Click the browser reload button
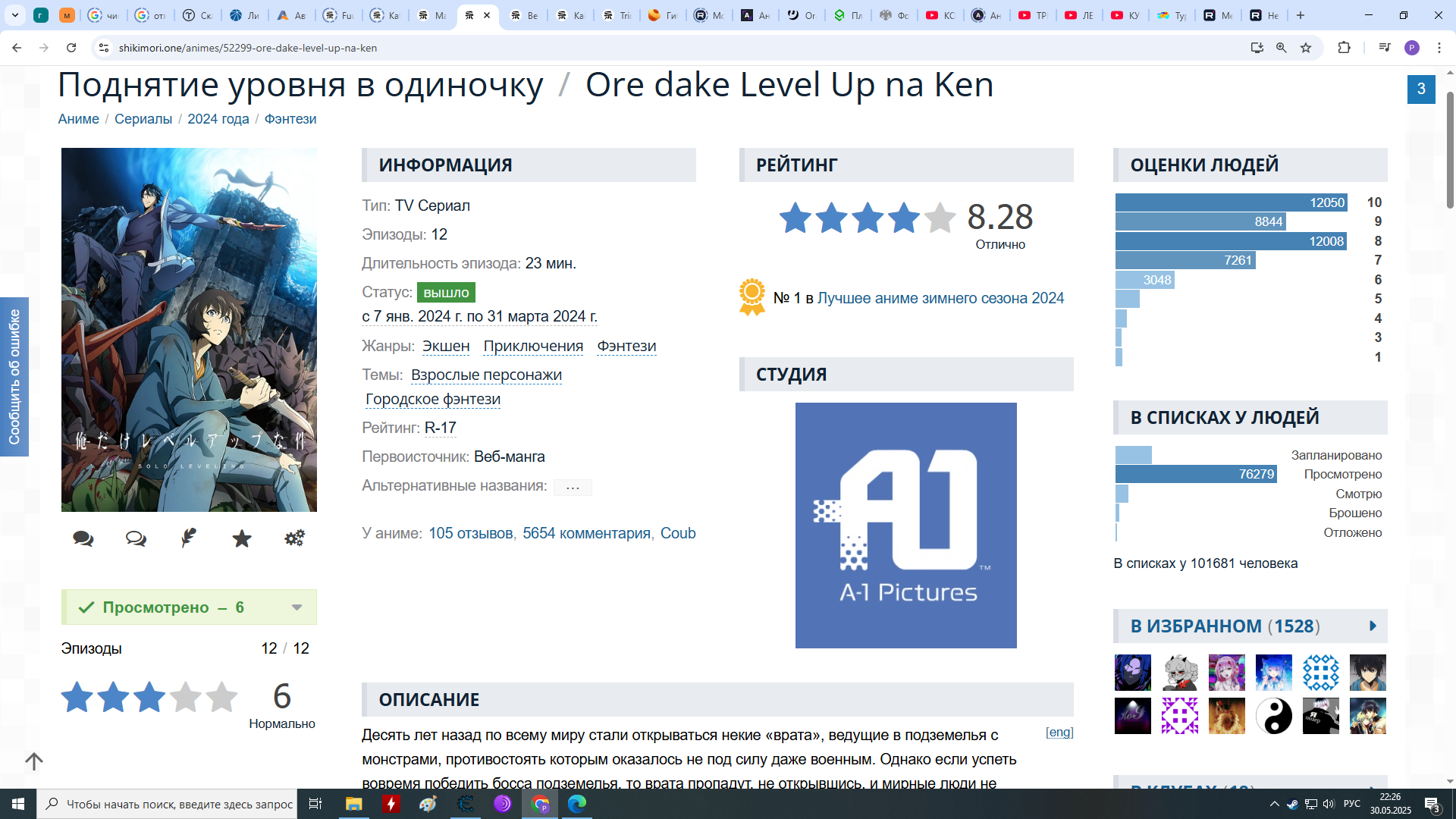 (71, 48)
